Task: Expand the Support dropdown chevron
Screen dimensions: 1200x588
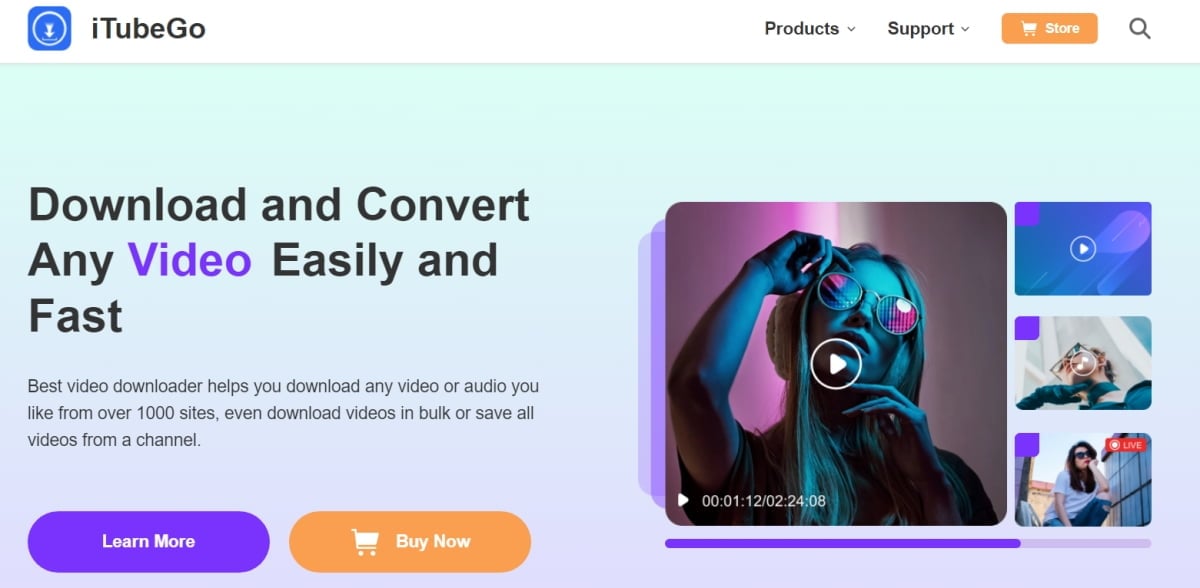Action: pyautogui.click(x=965, y=29)
